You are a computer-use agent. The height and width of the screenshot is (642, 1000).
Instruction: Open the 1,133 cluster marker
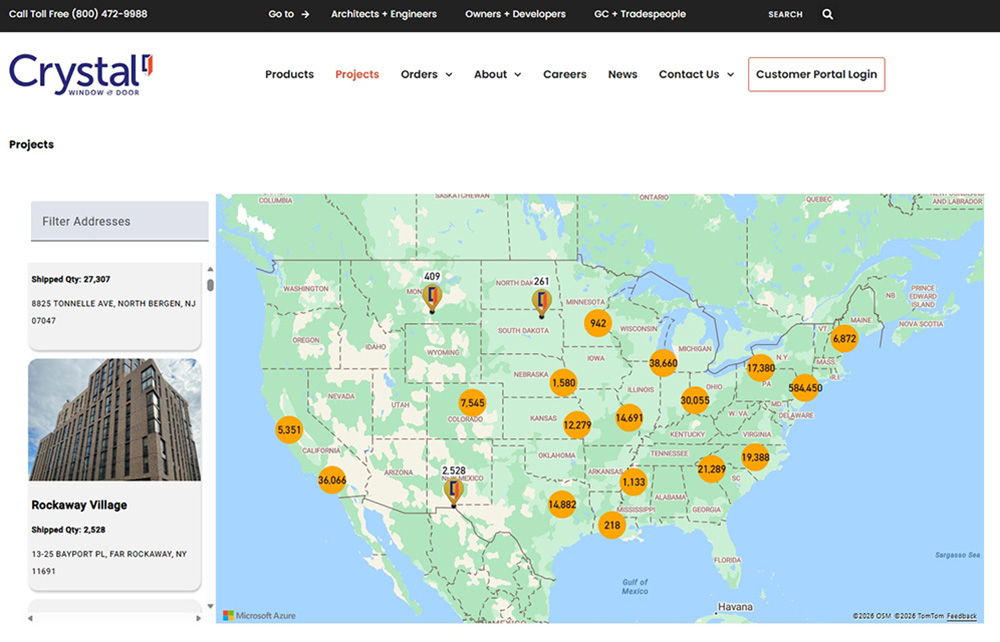tap(633, 482)
